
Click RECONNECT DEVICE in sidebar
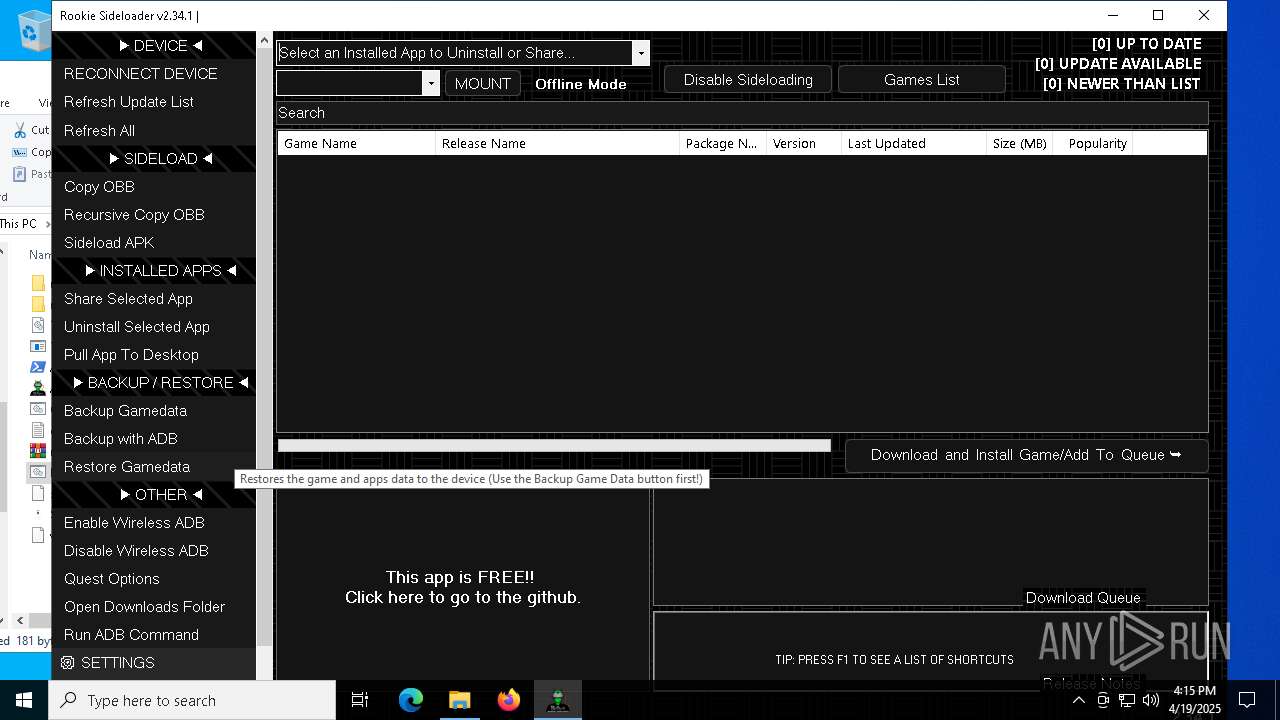(154, 74)
